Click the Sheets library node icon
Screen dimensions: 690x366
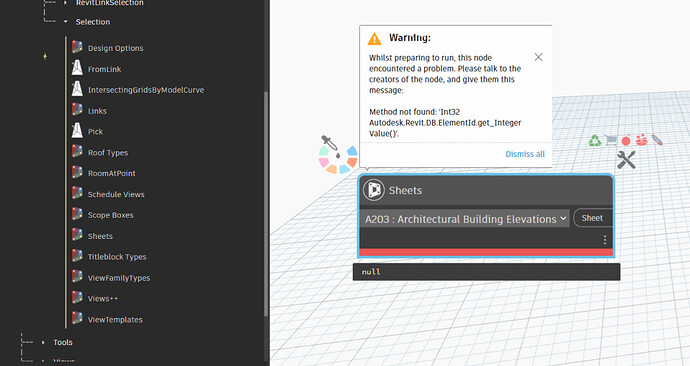(77, 235)
